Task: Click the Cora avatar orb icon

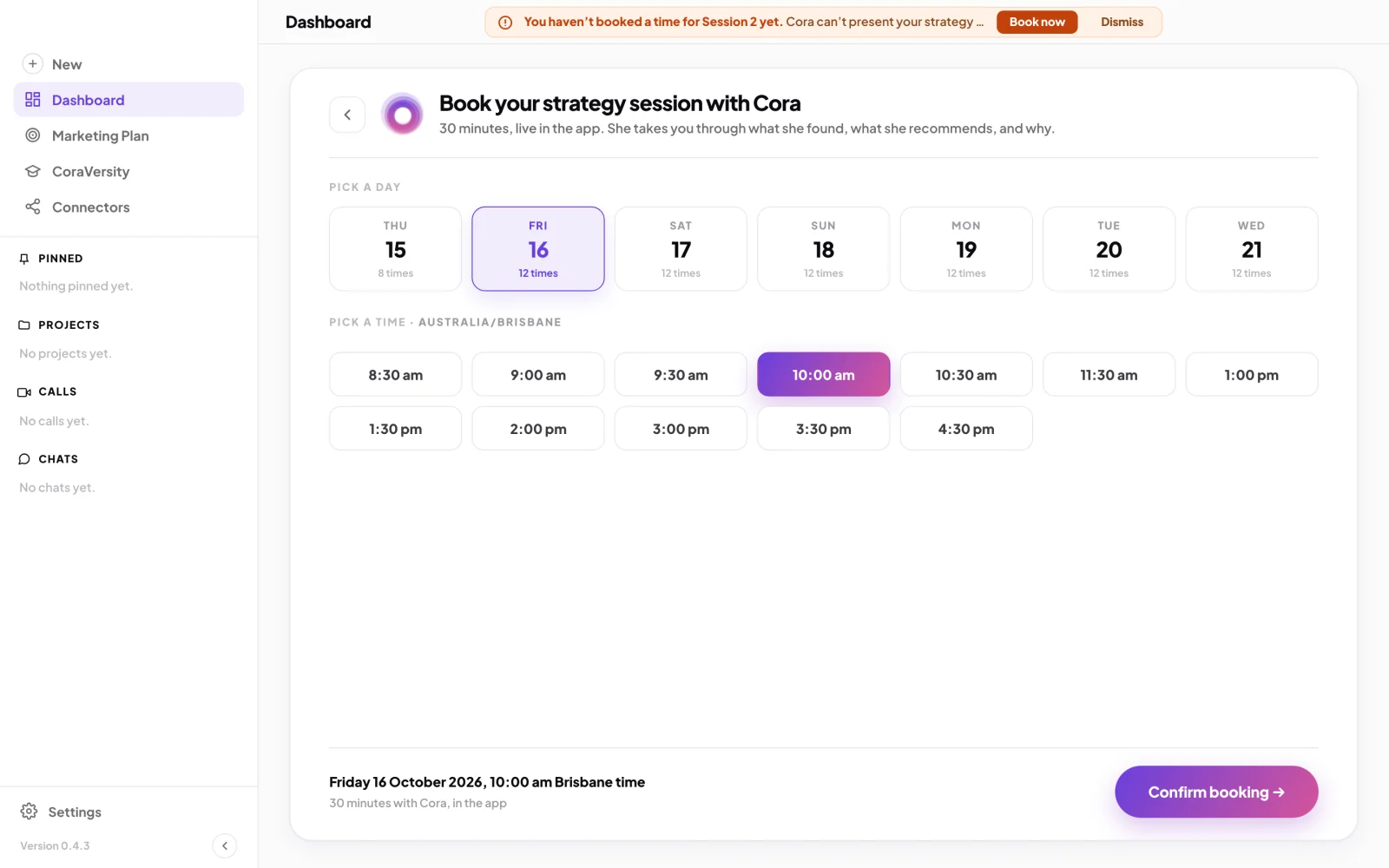Action: pos(403,115)
